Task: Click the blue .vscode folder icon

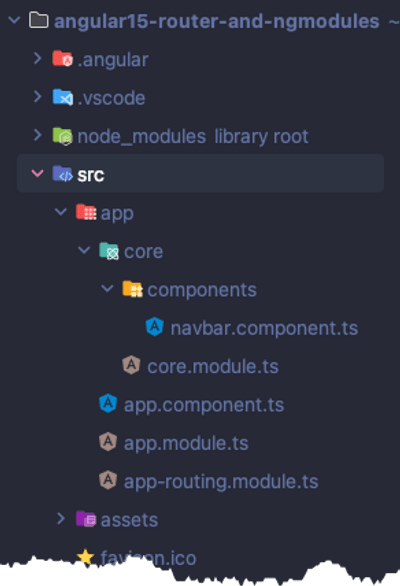Action: pos(62,97)
